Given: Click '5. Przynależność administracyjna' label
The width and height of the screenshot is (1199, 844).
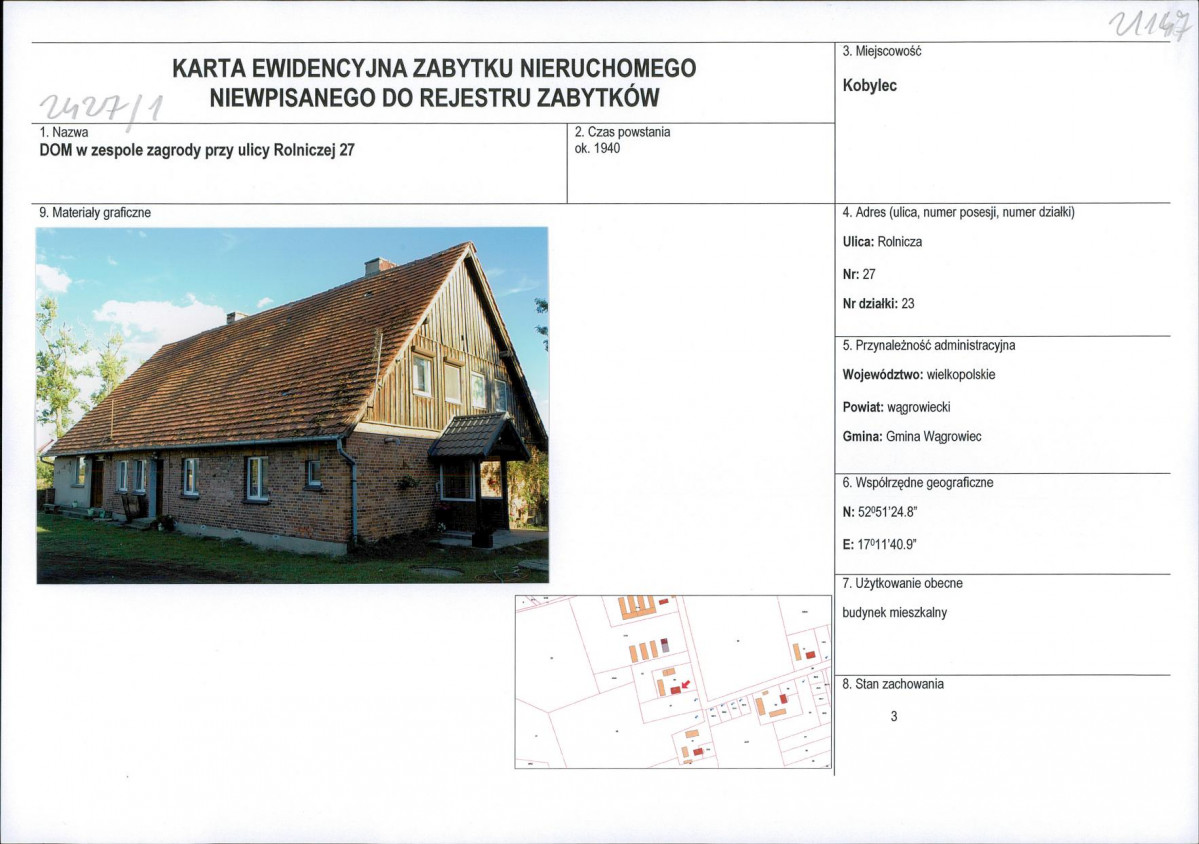Looking at the screenshot, I should [x=929, y=345].
